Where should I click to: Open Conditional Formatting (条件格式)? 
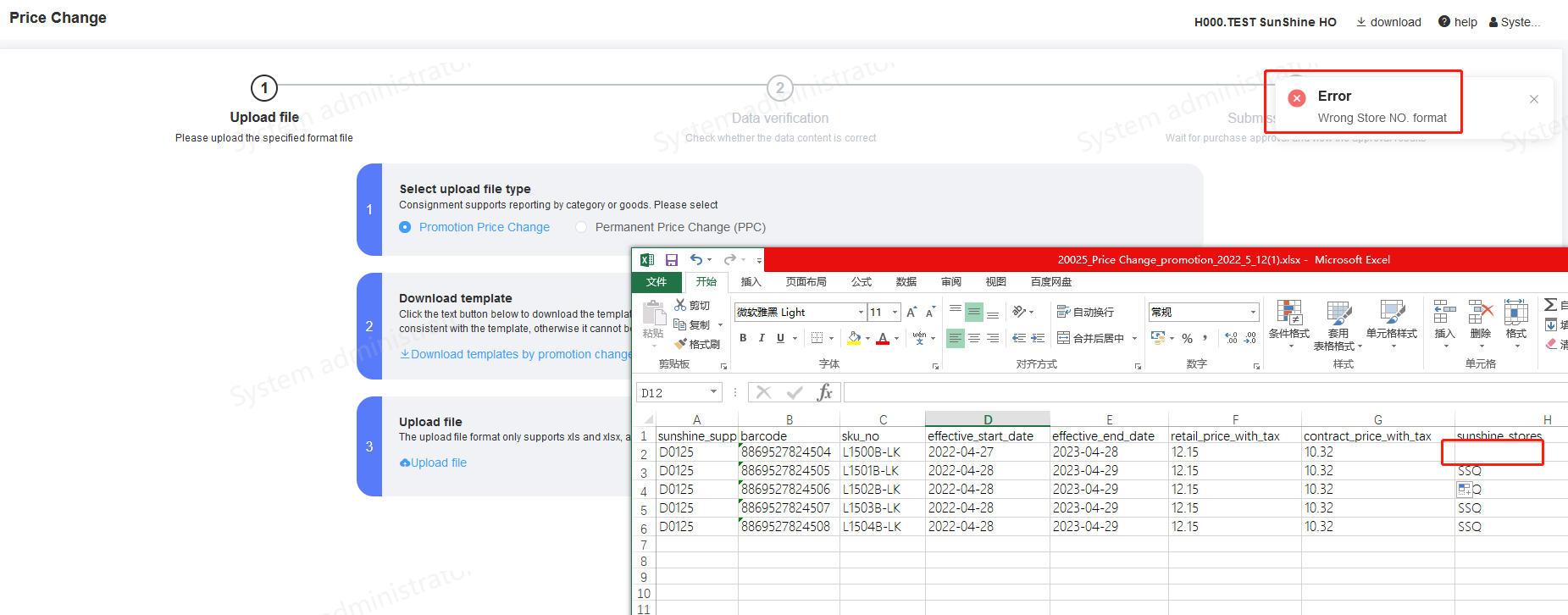coord(1289,322)
